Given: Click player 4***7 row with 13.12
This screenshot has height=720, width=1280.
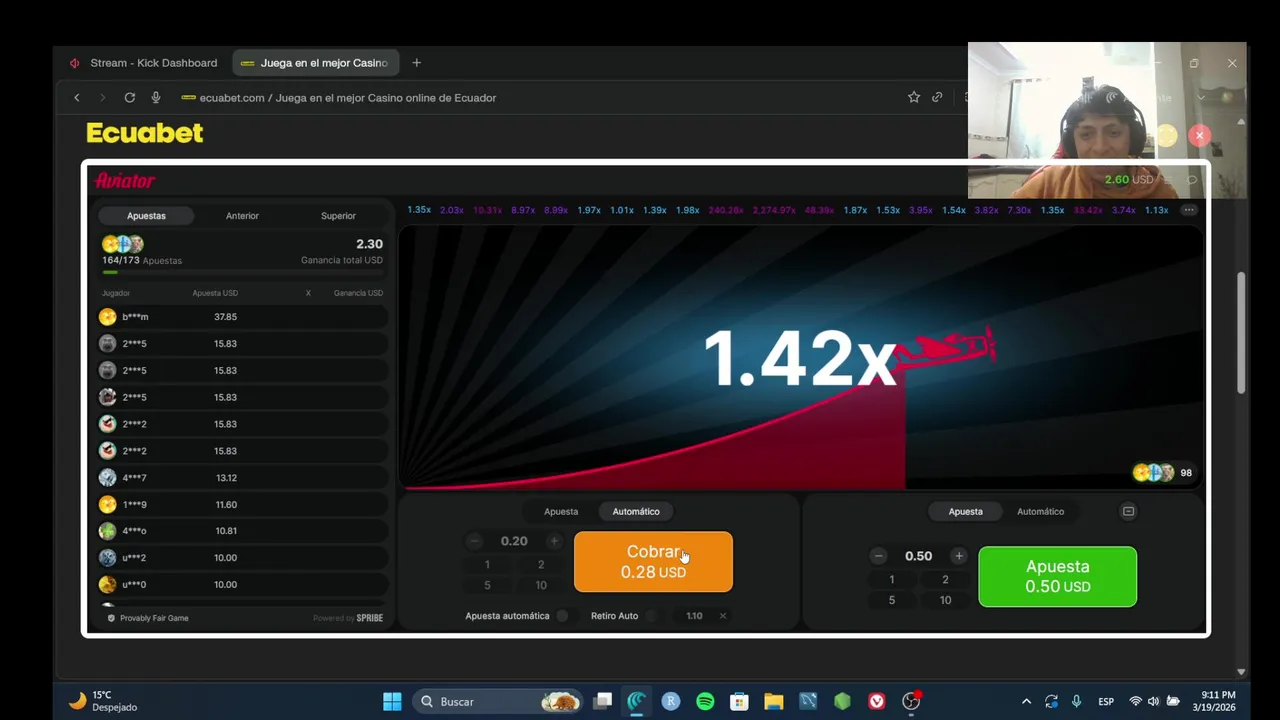Looking at the screenshot, I should point(242,478).
